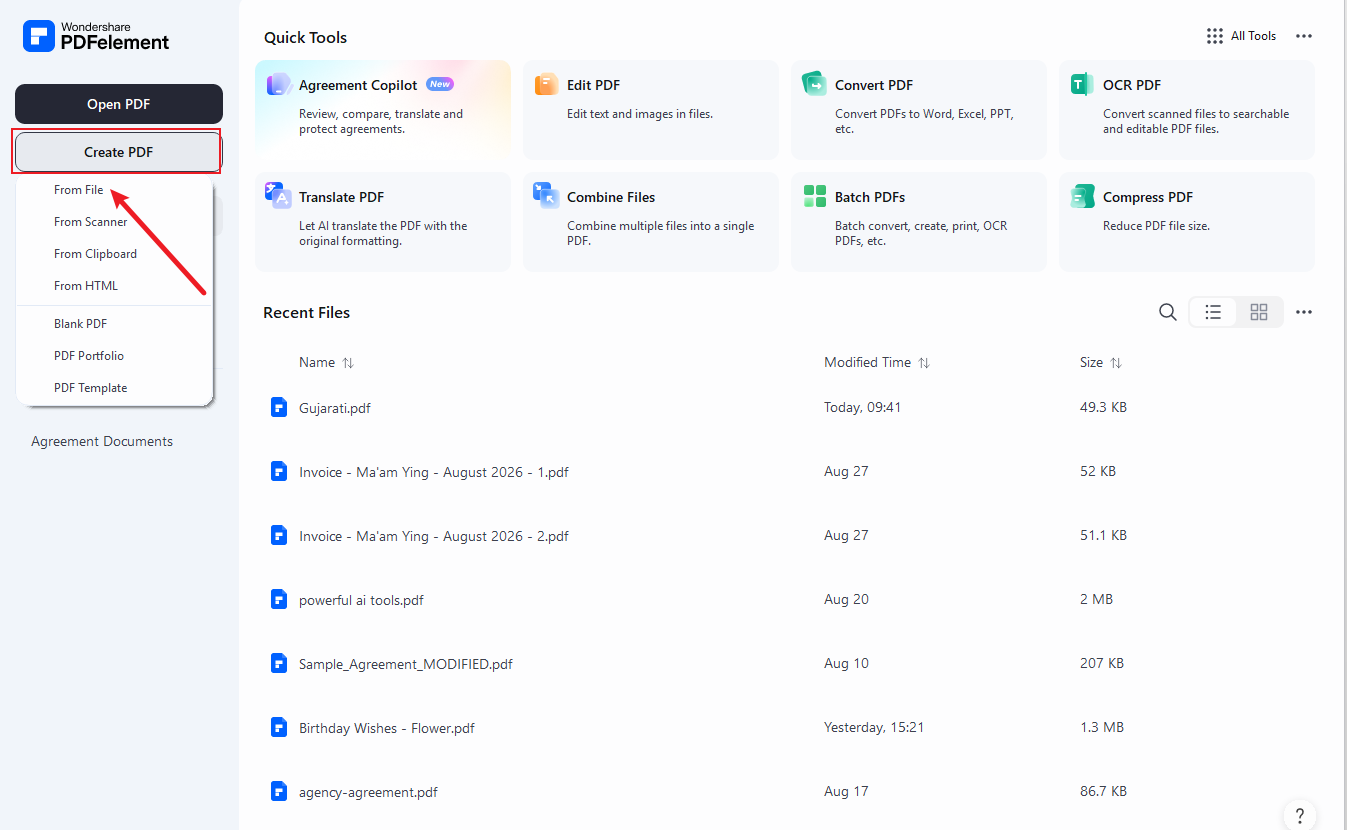Open the Batch PDFs tool
1347x830 pixels.
pyautogui.click(x=919, y=221)
